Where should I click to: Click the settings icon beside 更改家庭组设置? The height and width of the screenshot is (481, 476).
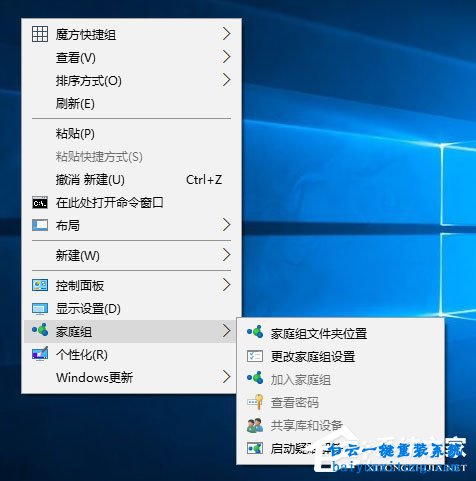(x=255, y=356)
